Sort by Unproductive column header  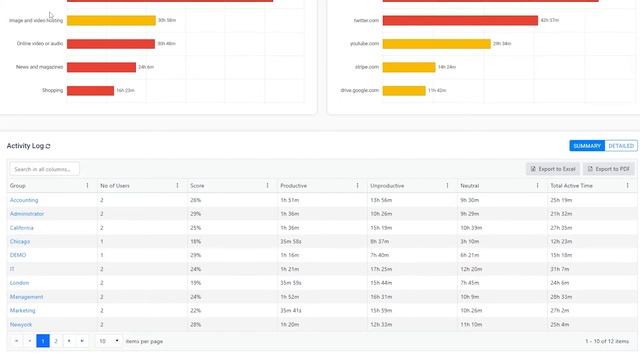click(x=387, y=186)
